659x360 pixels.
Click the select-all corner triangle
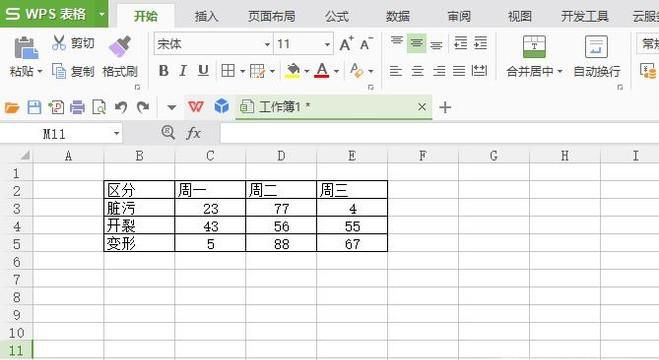point(25,156)
